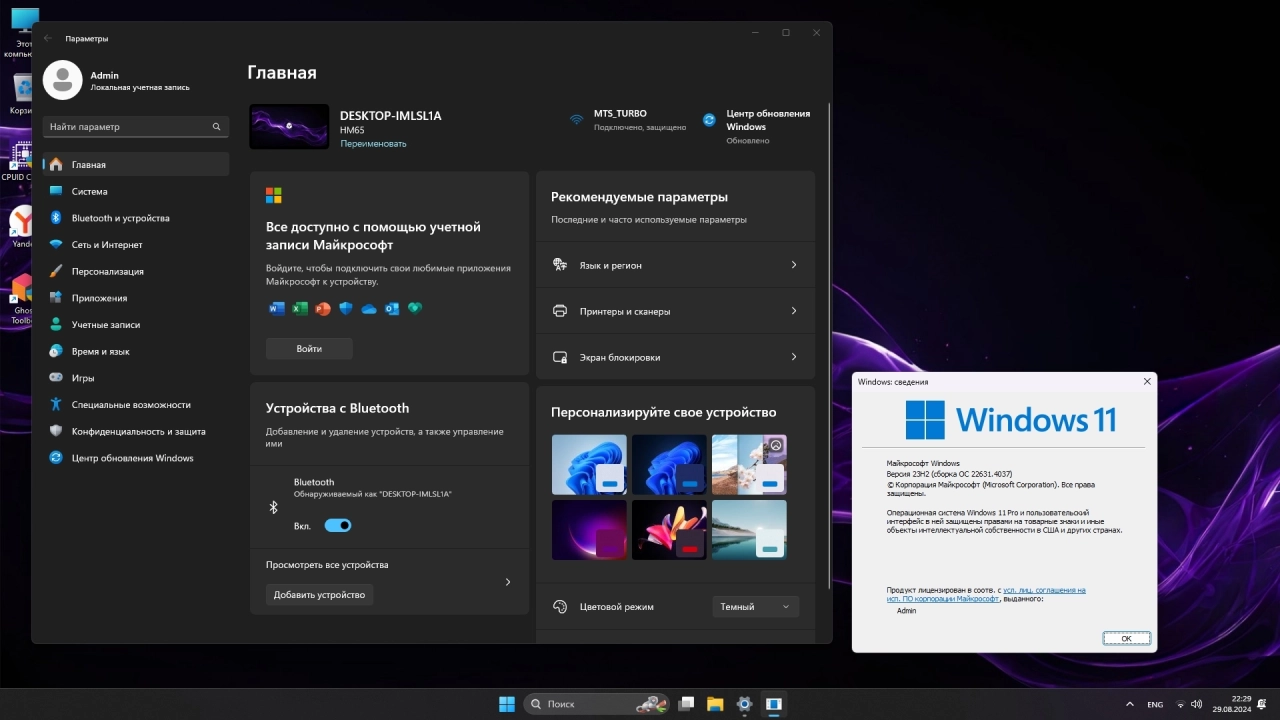Expand the Принтеры и сканеры chevron
The image size is (1280, 720).
794,311
